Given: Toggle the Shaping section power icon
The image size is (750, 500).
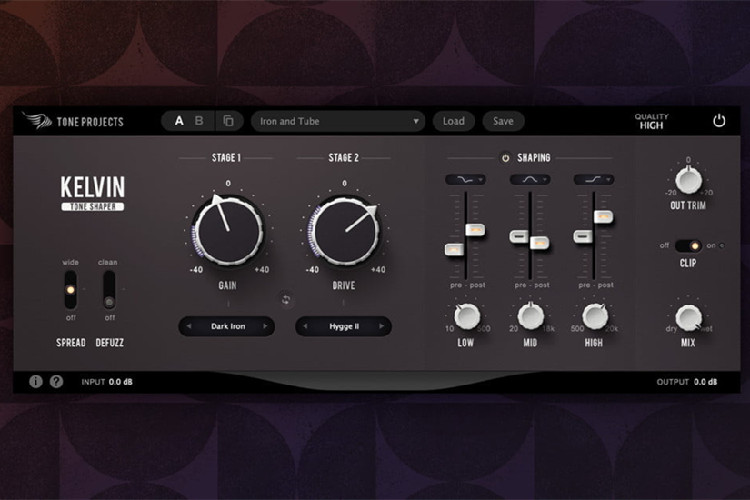Looking at the screenshot, I should tap(505, 158).
